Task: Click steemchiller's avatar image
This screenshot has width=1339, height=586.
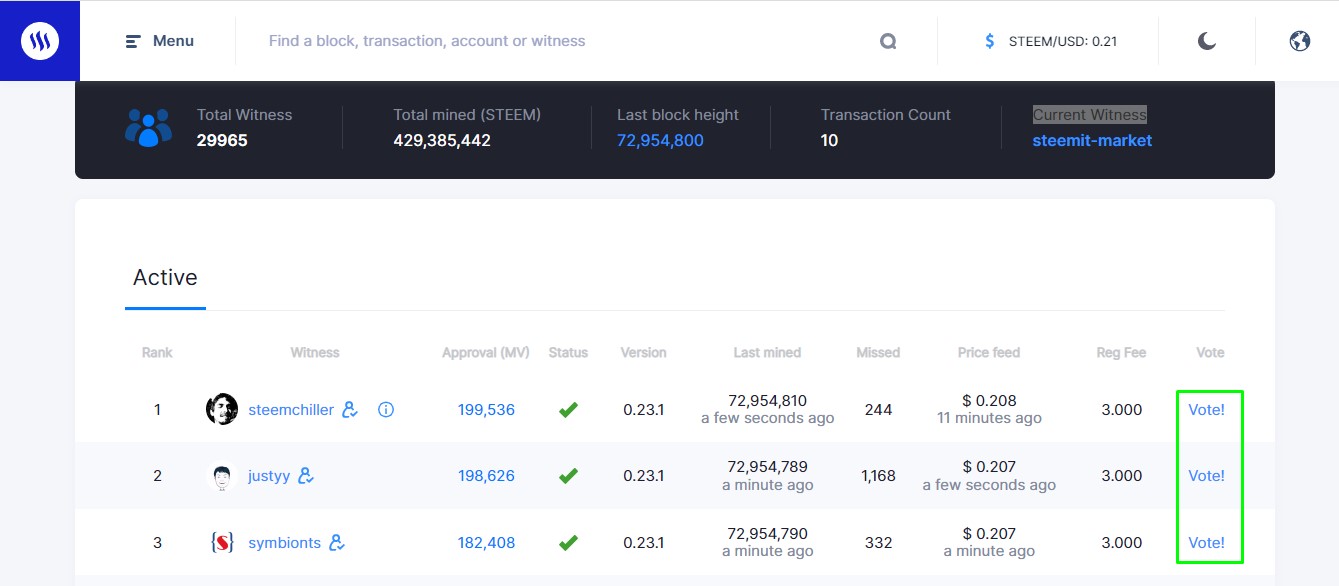Action: (x=222, y=409)
